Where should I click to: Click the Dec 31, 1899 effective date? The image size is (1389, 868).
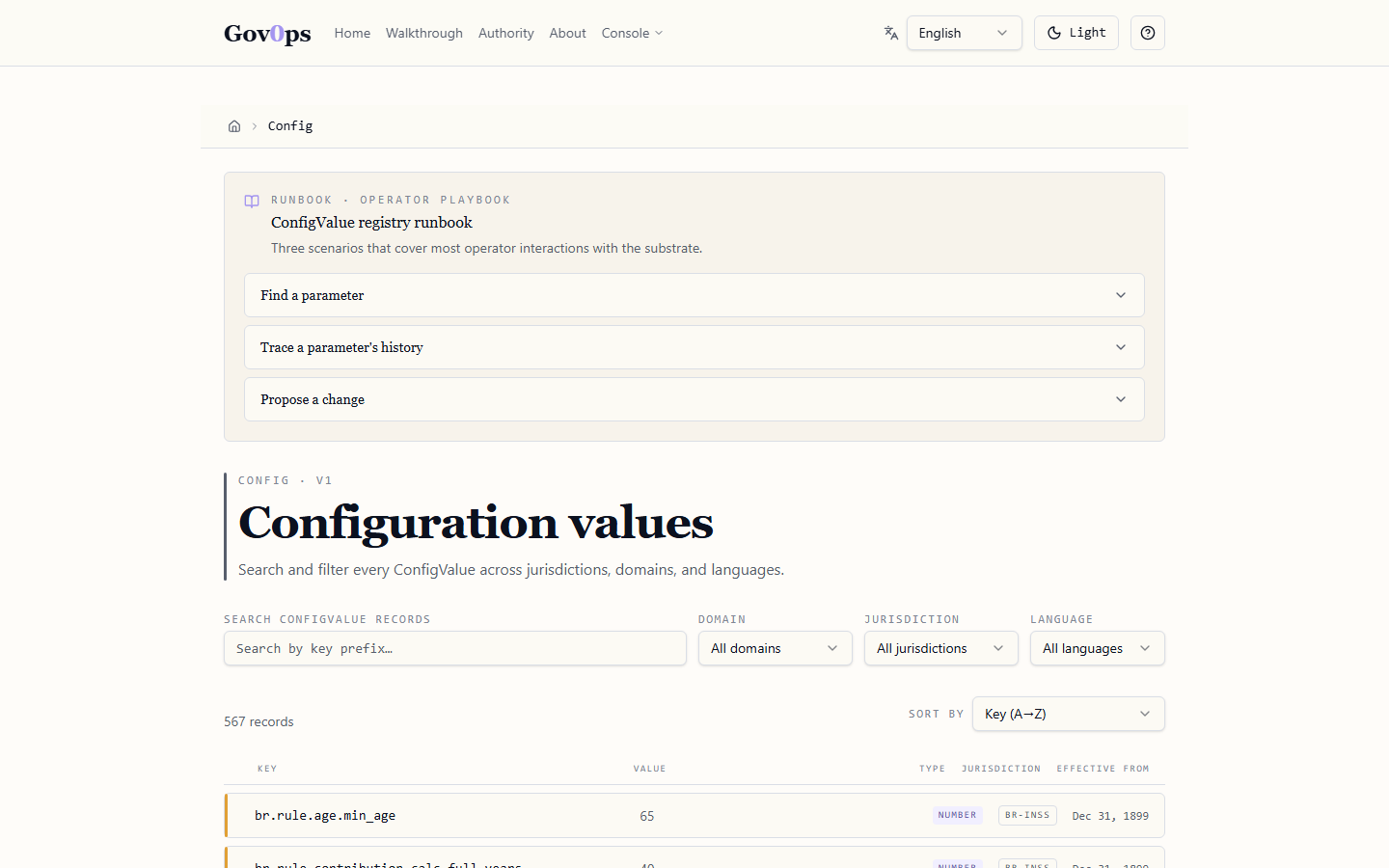click(x=1110, y=816)
